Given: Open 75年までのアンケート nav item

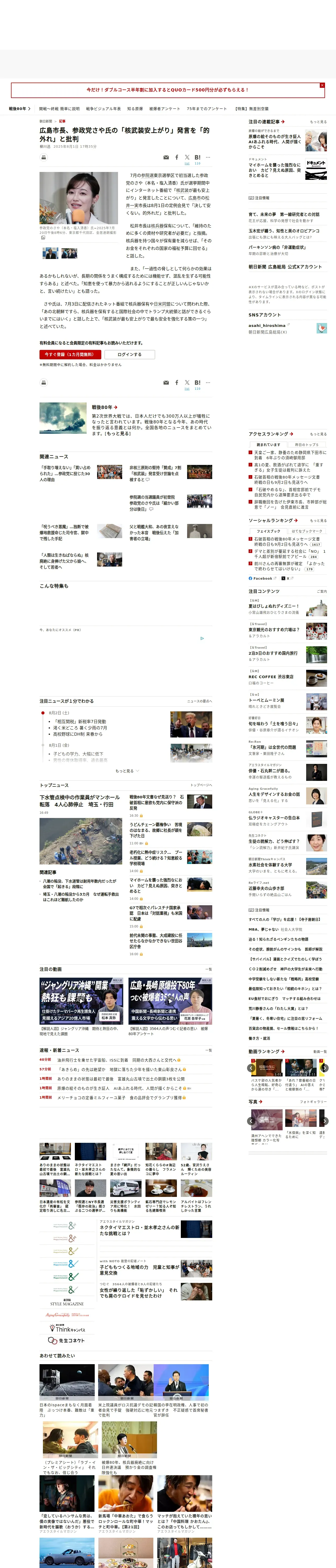Looking at the screenshot, I should pyautogui.click(x=207, y=109).
